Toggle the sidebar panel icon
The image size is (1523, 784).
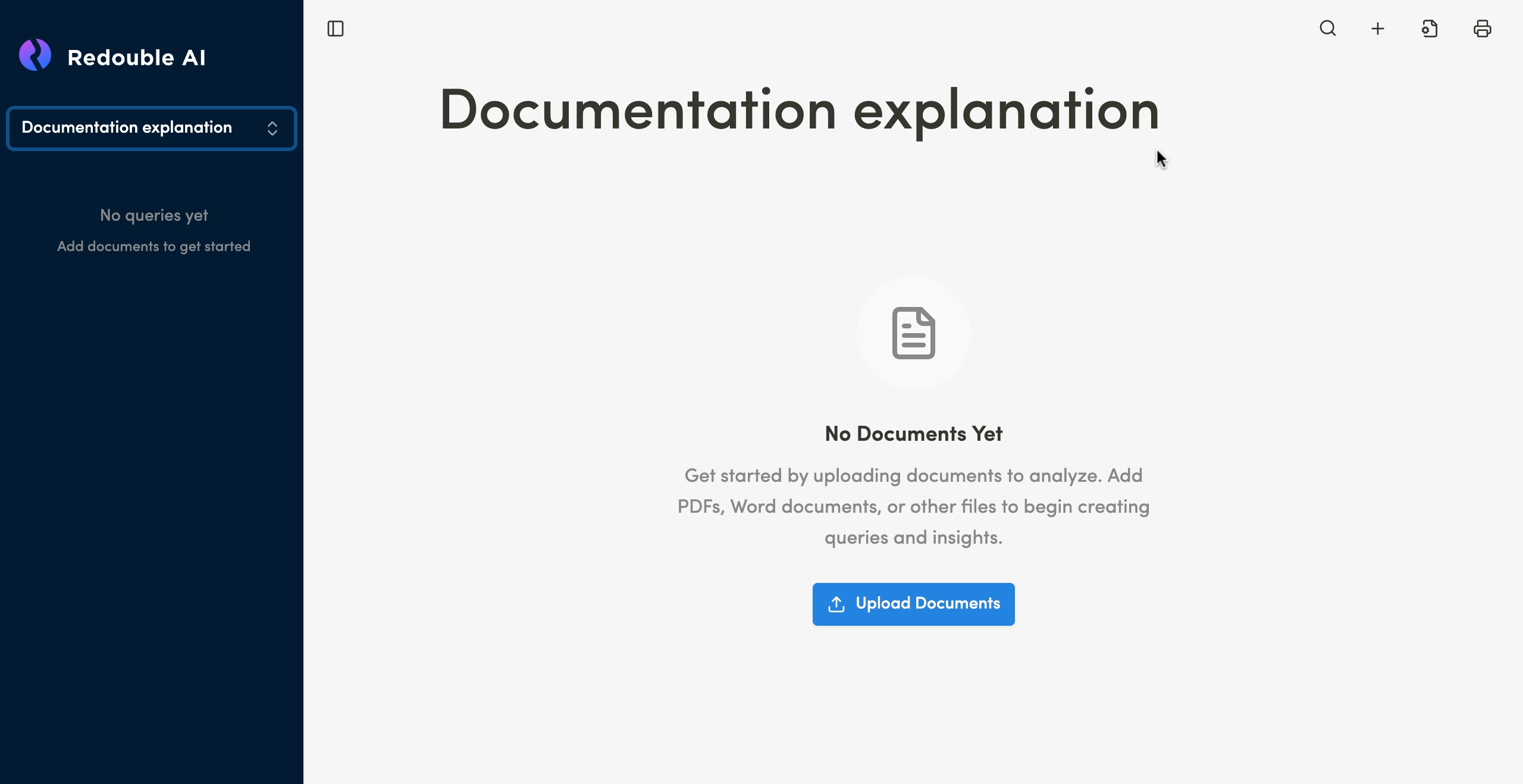(336, 29)
